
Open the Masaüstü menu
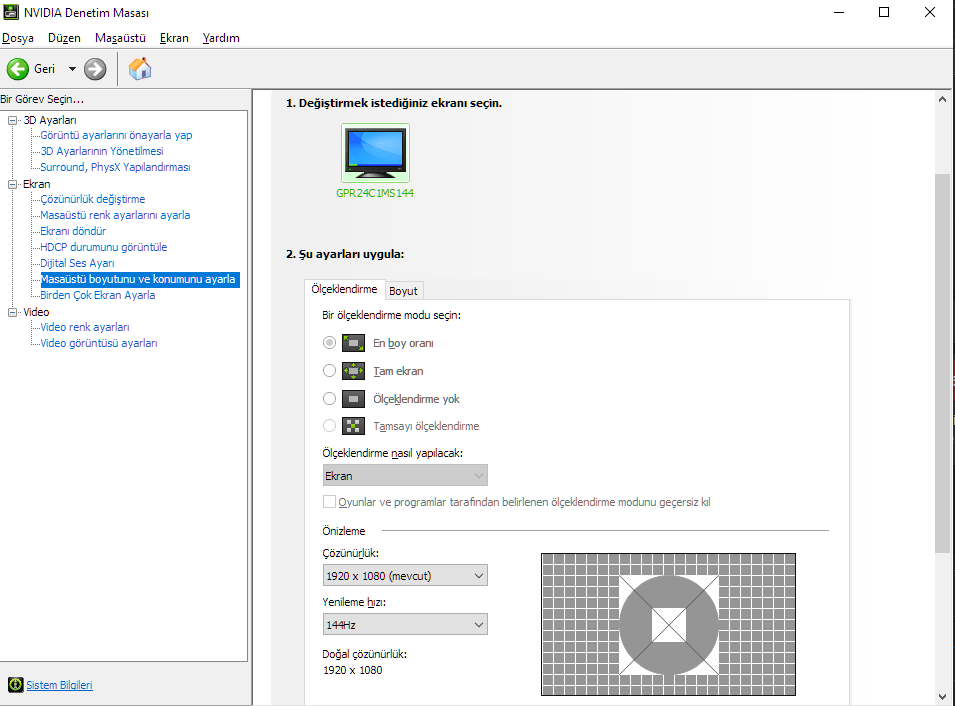[120, 38]
